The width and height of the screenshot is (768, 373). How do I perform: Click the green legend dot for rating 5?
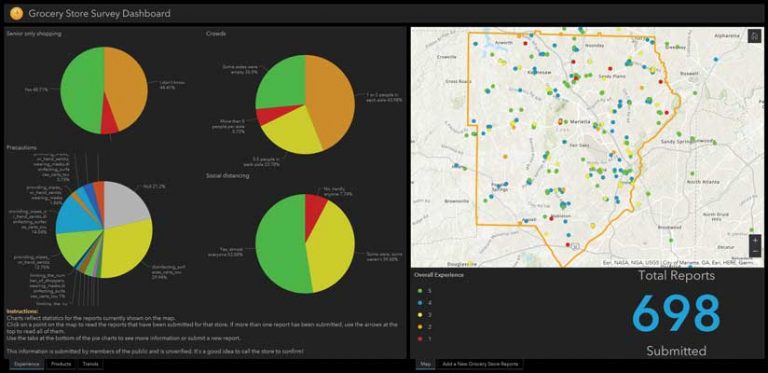[x=419, y=291]
